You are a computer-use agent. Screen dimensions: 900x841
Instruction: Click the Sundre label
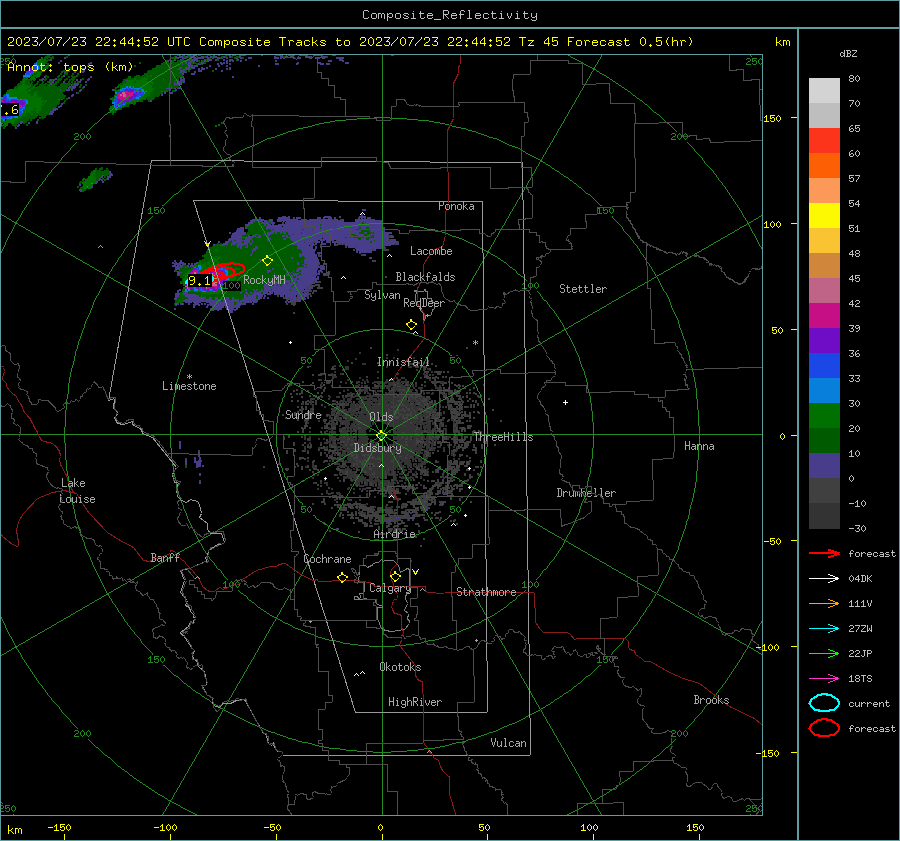pyautogui.click(x=303, y=415)
